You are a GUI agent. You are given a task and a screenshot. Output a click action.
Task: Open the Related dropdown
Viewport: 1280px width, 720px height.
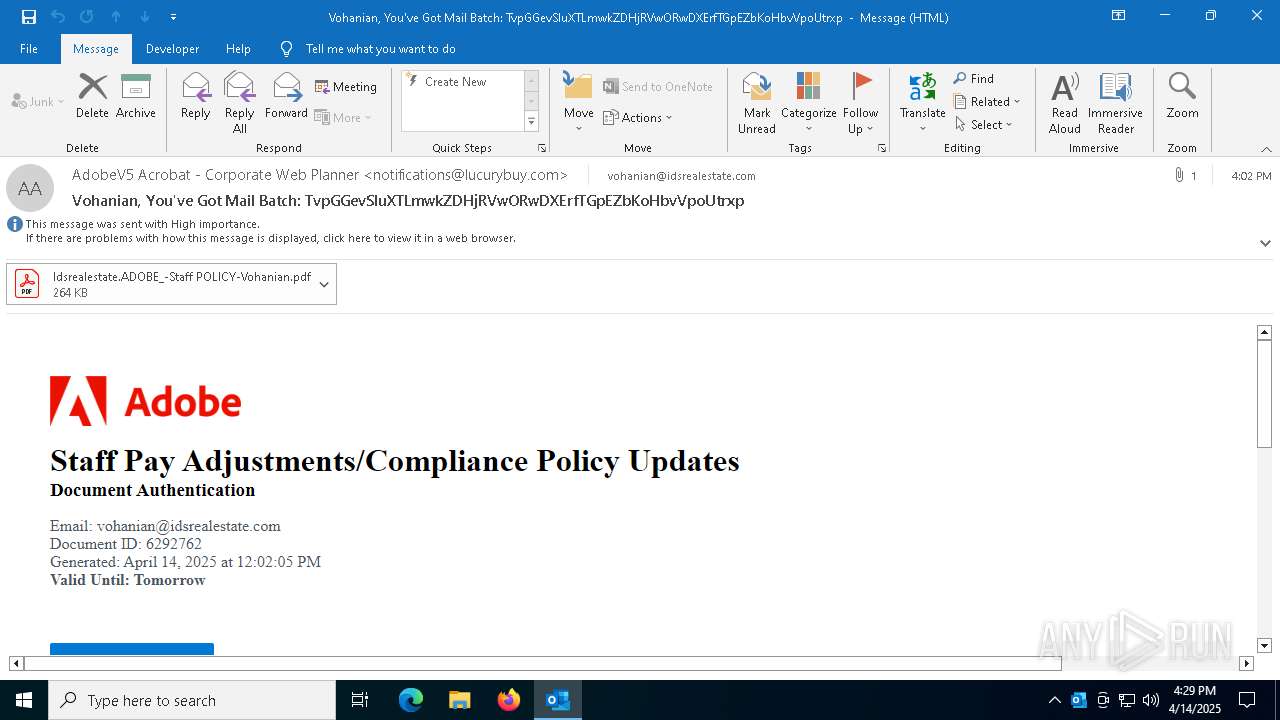(x=987, y=102)
